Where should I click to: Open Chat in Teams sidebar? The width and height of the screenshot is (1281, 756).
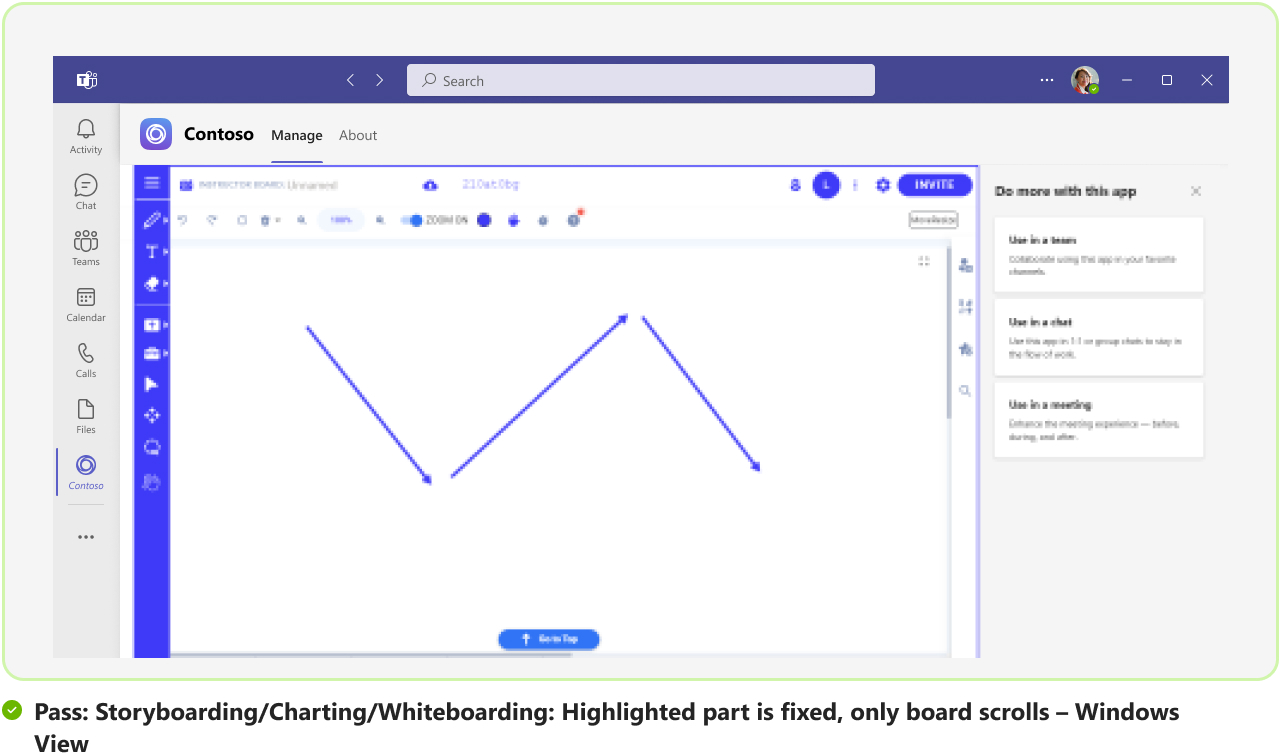point(86,192)
